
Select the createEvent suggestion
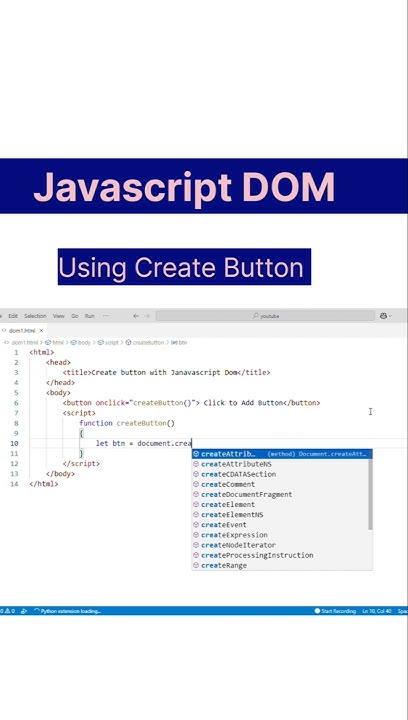pos(280,525)
